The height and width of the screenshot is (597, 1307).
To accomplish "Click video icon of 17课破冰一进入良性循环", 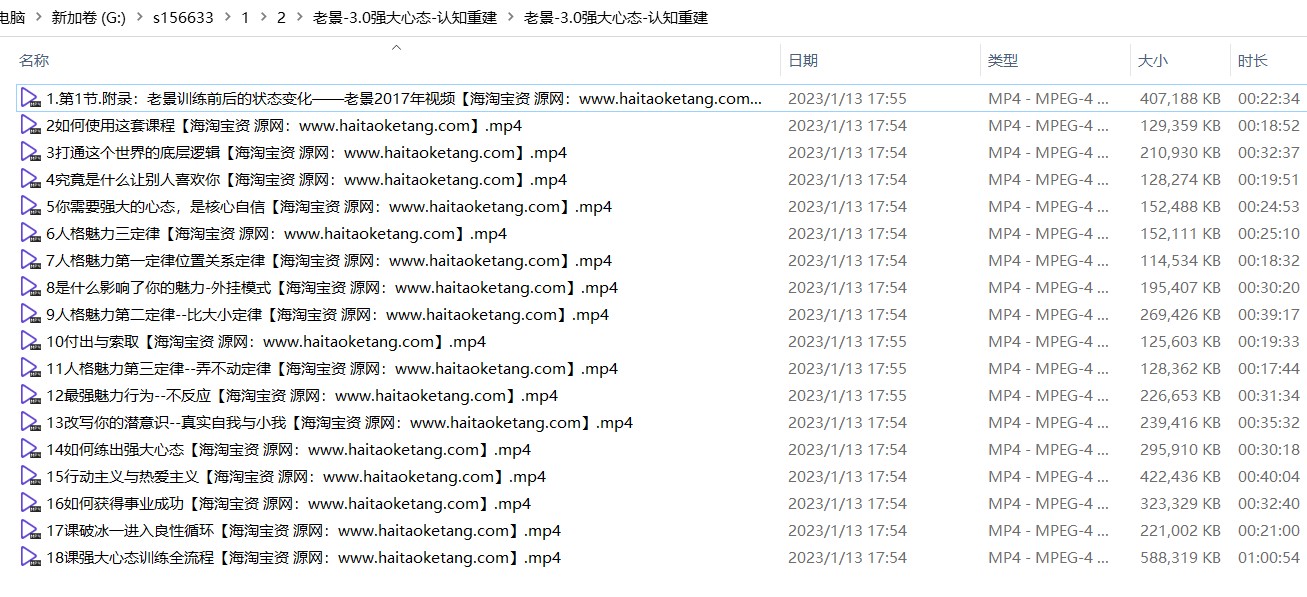I will [x=30, y=531].
